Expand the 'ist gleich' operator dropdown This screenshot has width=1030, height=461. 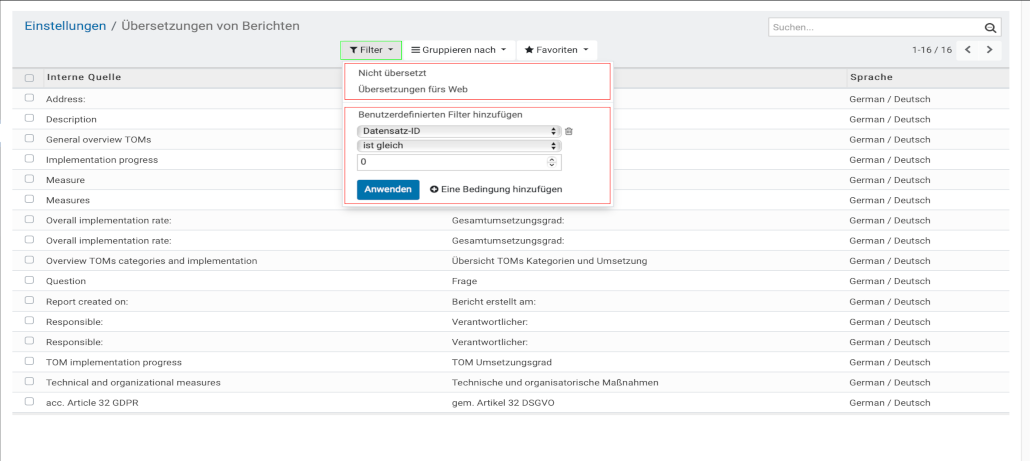point(458,146)
